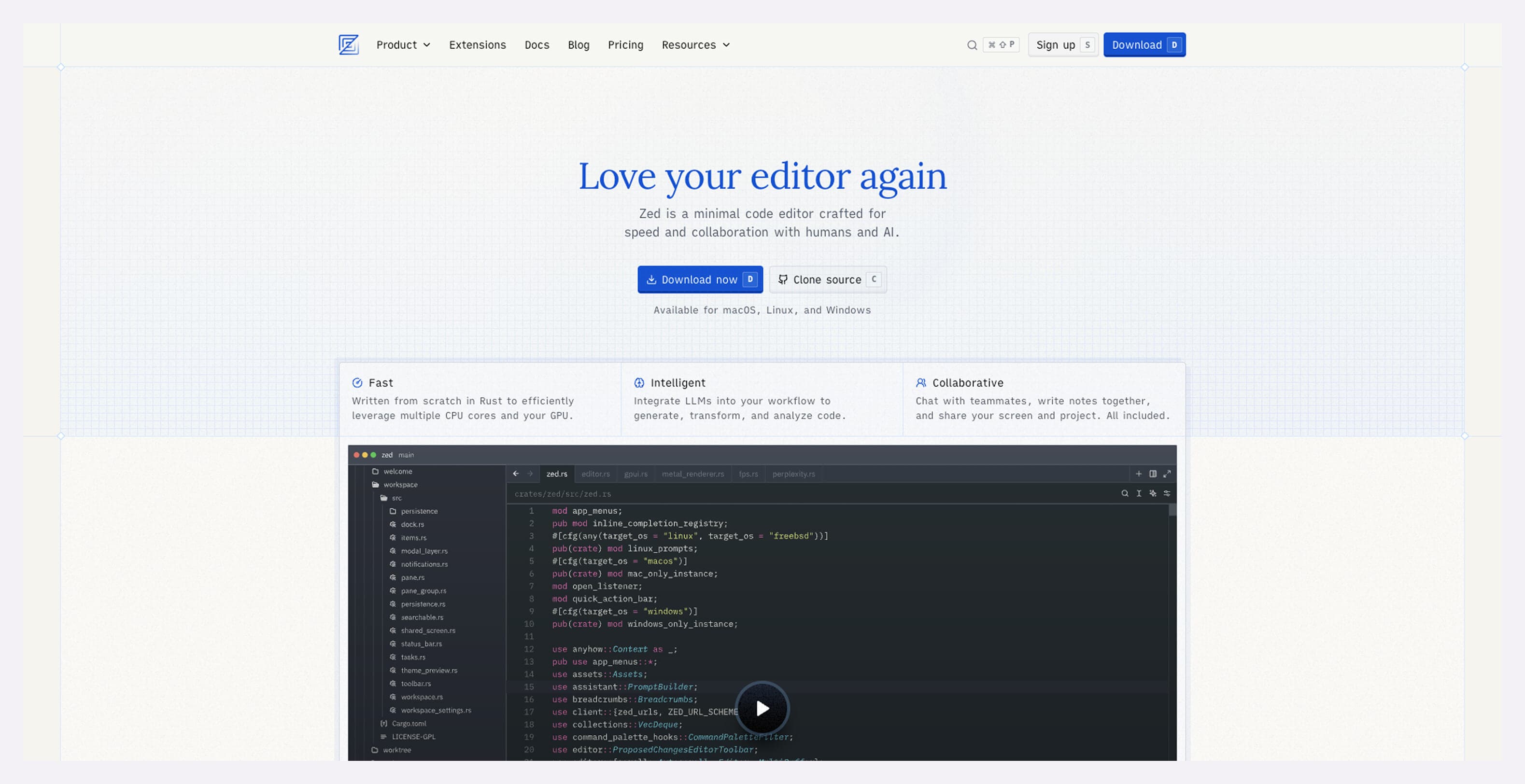Click the "main" branch name in title bar

[406, 455]
